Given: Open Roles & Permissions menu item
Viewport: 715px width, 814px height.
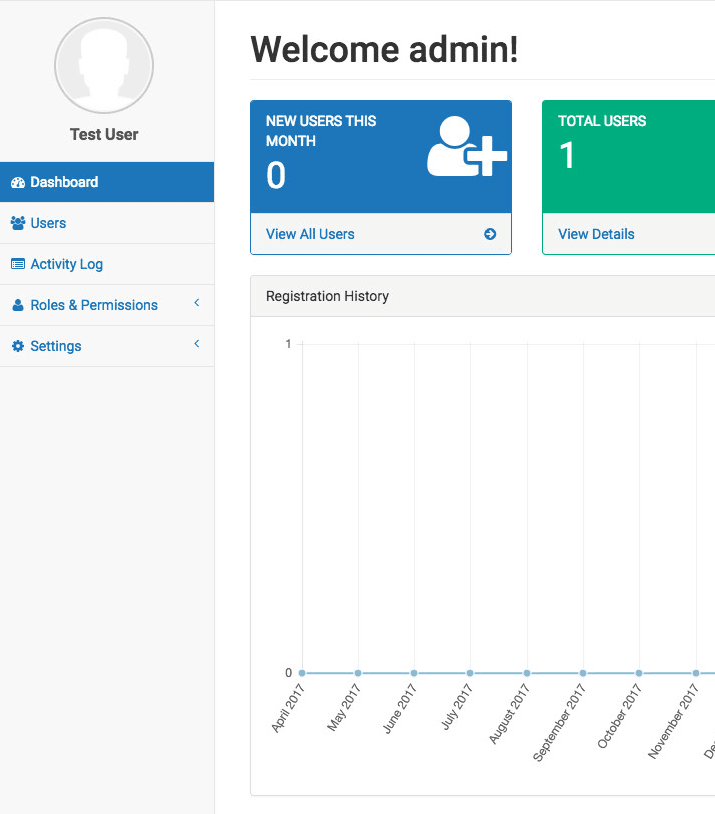Looking at the screenshot, I should coord(107,305).
